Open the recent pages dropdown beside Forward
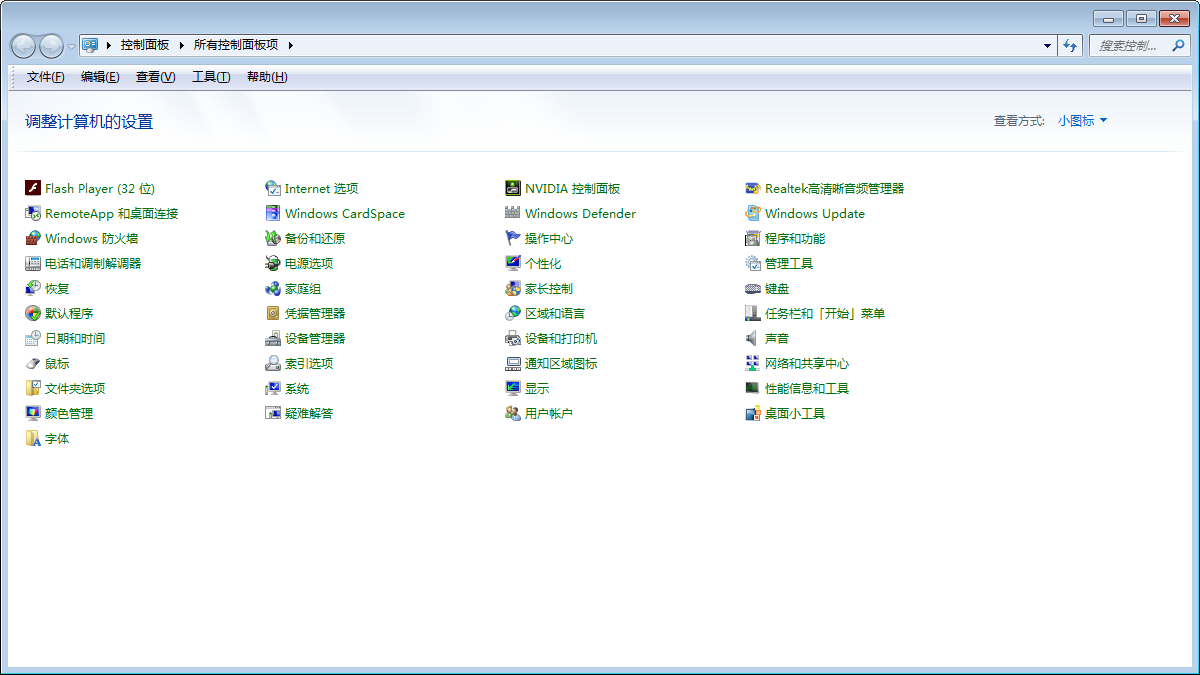The height and width of the screenshot is (675, 1200). [71, 46]
